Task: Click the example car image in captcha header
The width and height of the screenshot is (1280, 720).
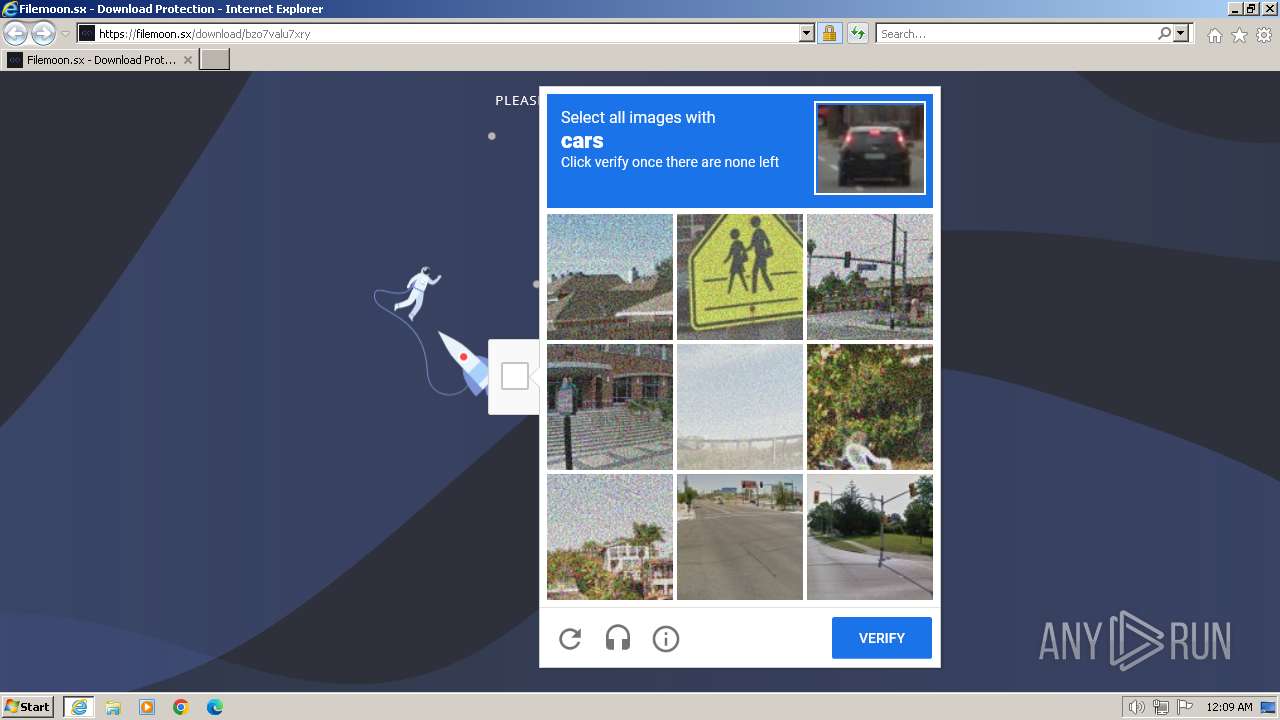Action: (x=870, y=148)
